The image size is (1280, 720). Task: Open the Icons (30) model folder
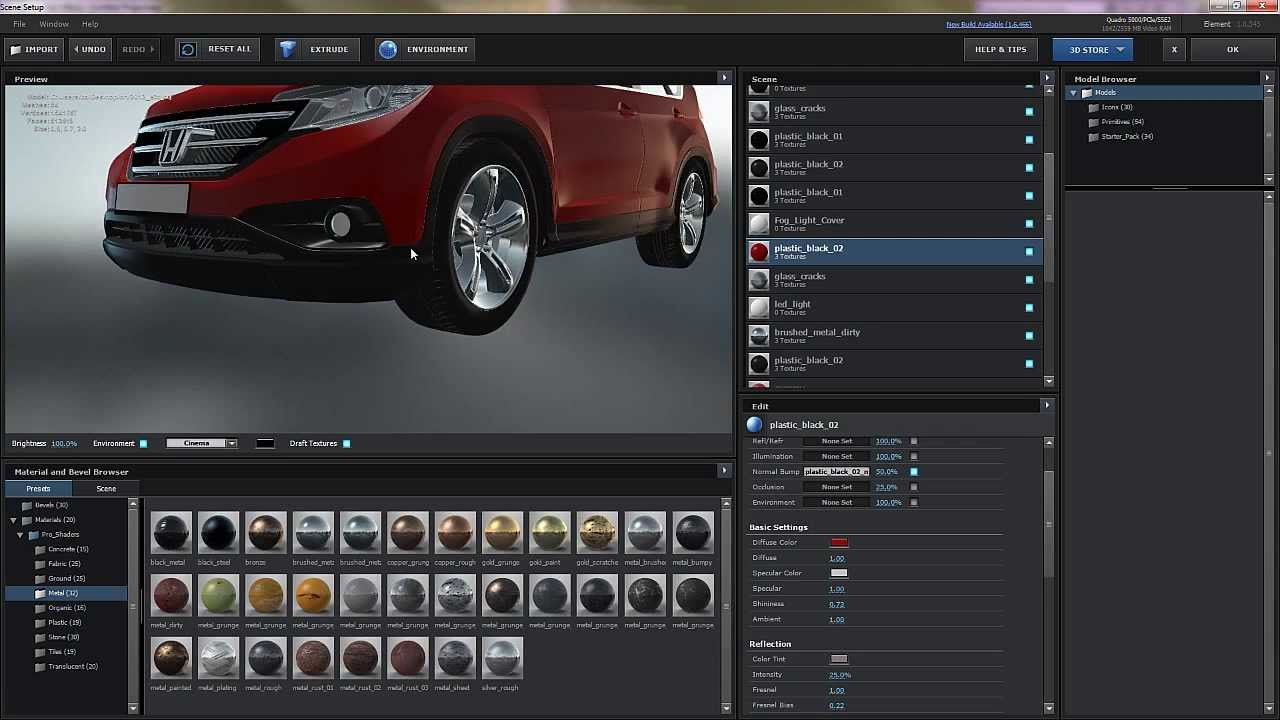coord(1117,107)
